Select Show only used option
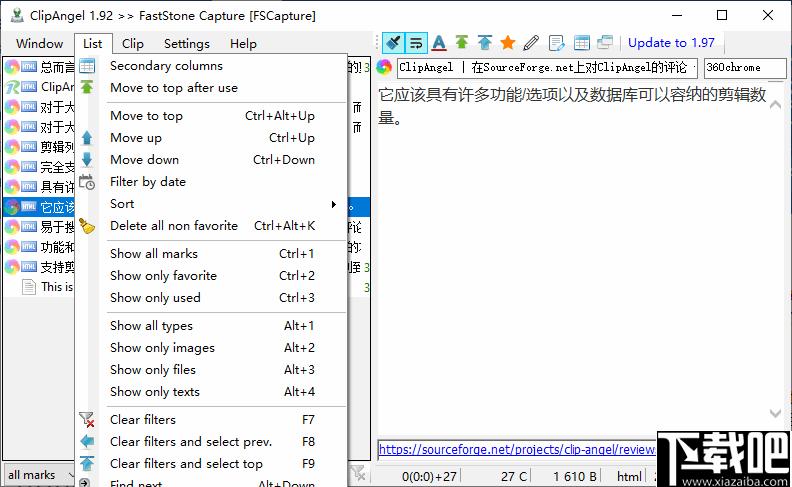Viewport: 792px width, 487px height. (211, 298)
